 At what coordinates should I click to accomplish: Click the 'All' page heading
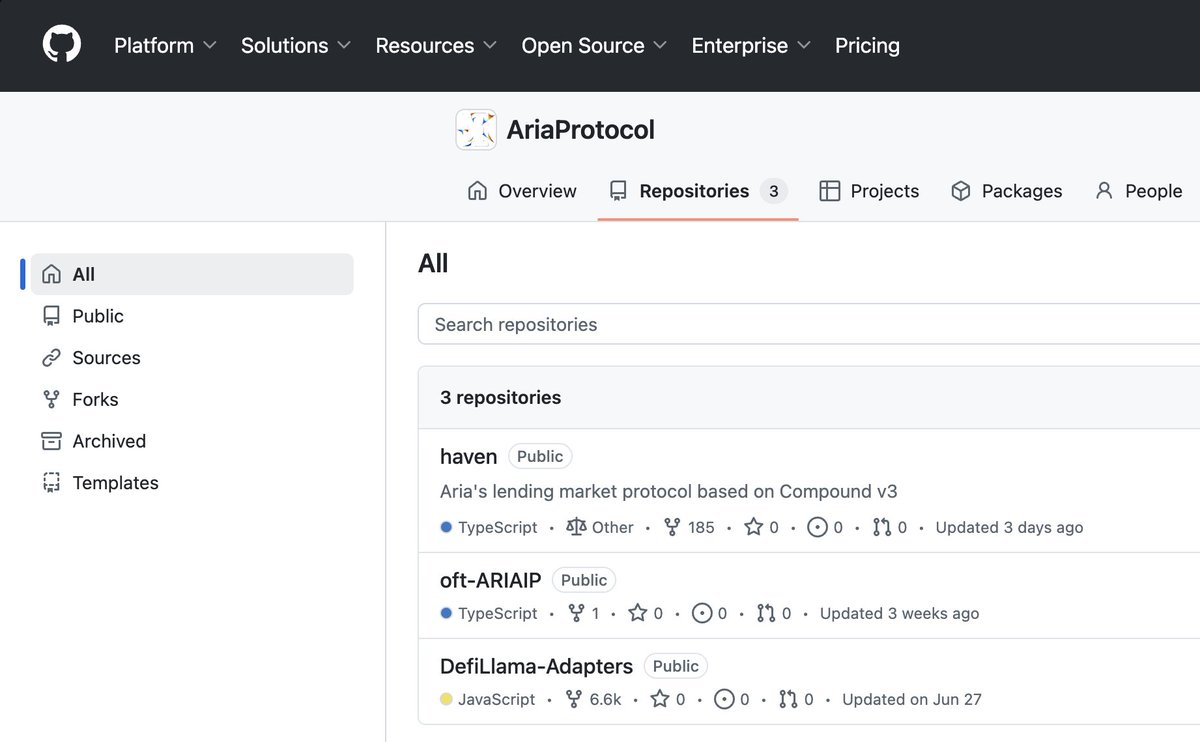point(433,263)
